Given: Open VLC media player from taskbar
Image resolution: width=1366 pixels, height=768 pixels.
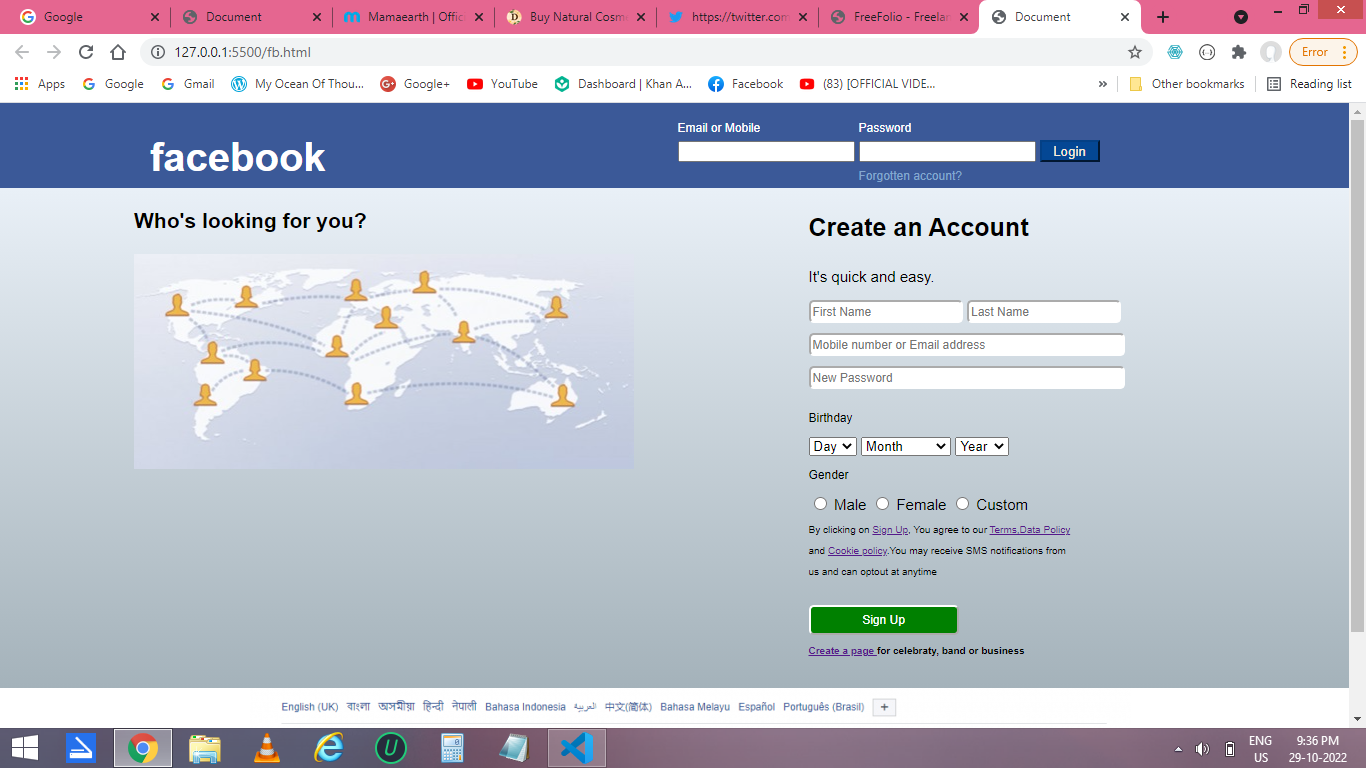Looking at the screenshot, I should (x=267, y=748).
